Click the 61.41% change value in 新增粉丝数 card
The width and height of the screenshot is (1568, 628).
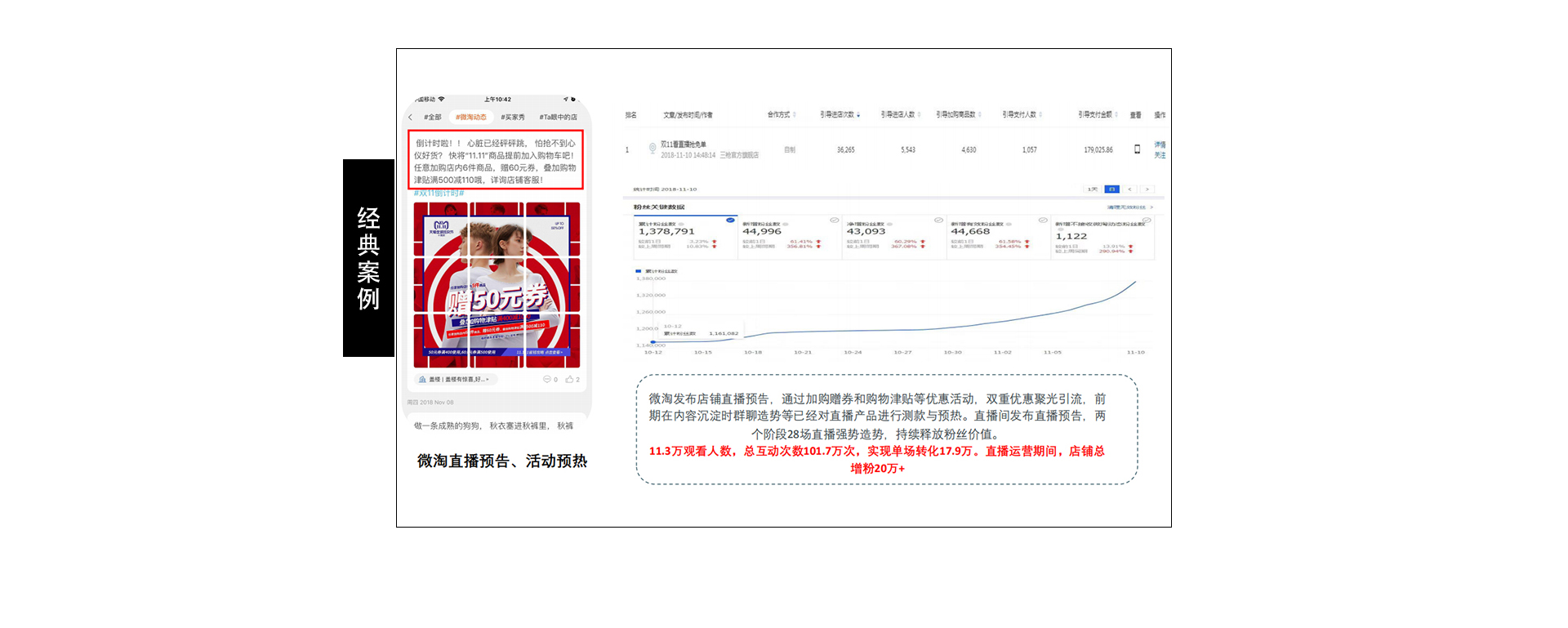(801, 242)
